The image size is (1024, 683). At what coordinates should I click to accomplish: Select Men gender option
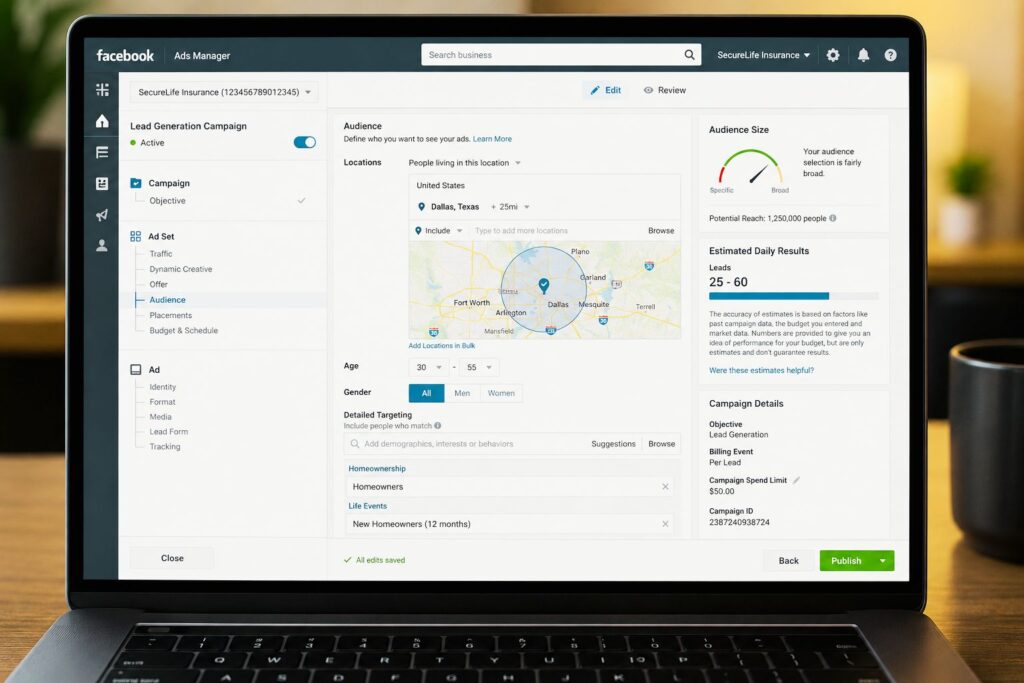[462, 393]
